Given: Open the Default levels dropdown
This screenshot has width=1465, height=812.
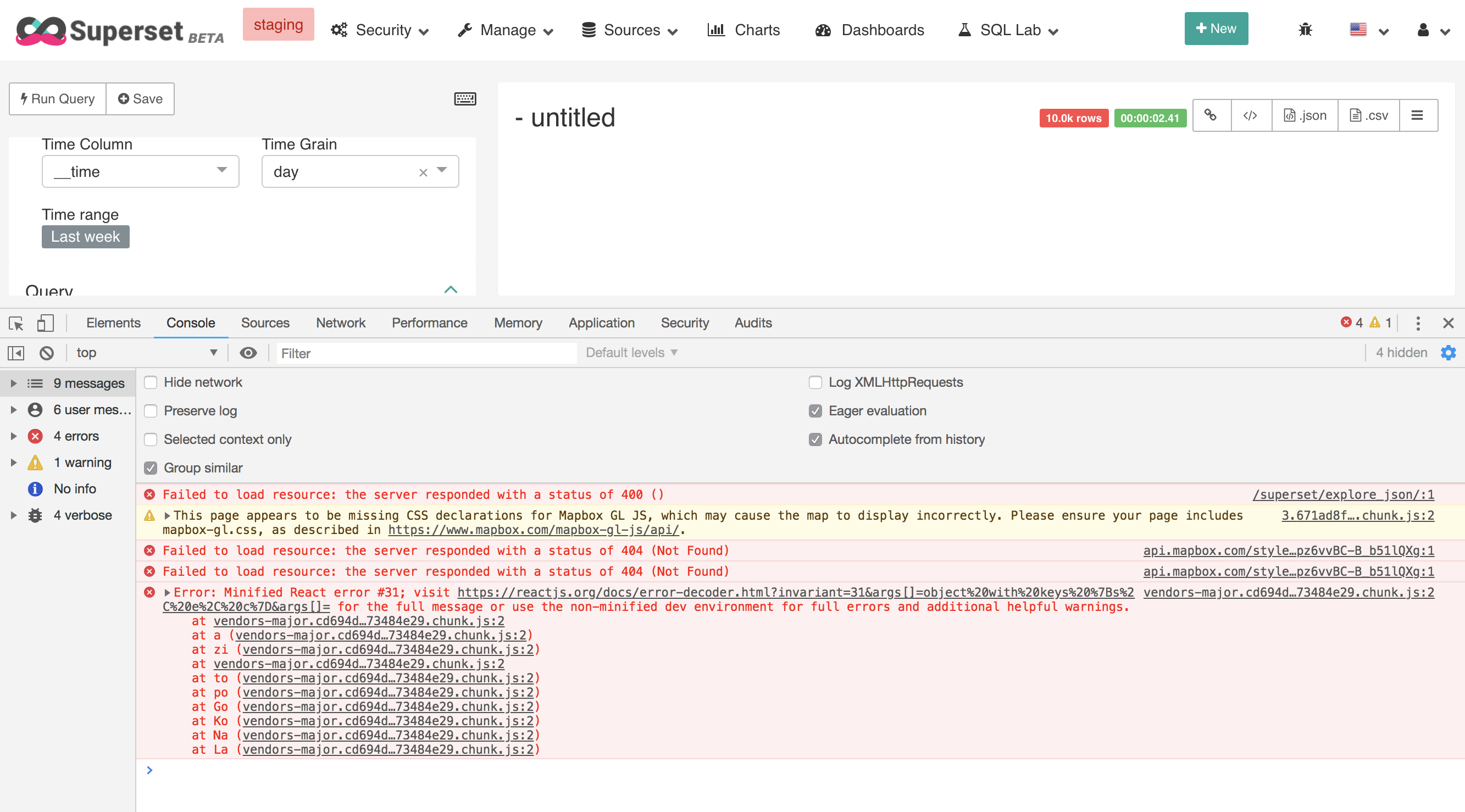Looking at the screenshot, I should 631,353.
